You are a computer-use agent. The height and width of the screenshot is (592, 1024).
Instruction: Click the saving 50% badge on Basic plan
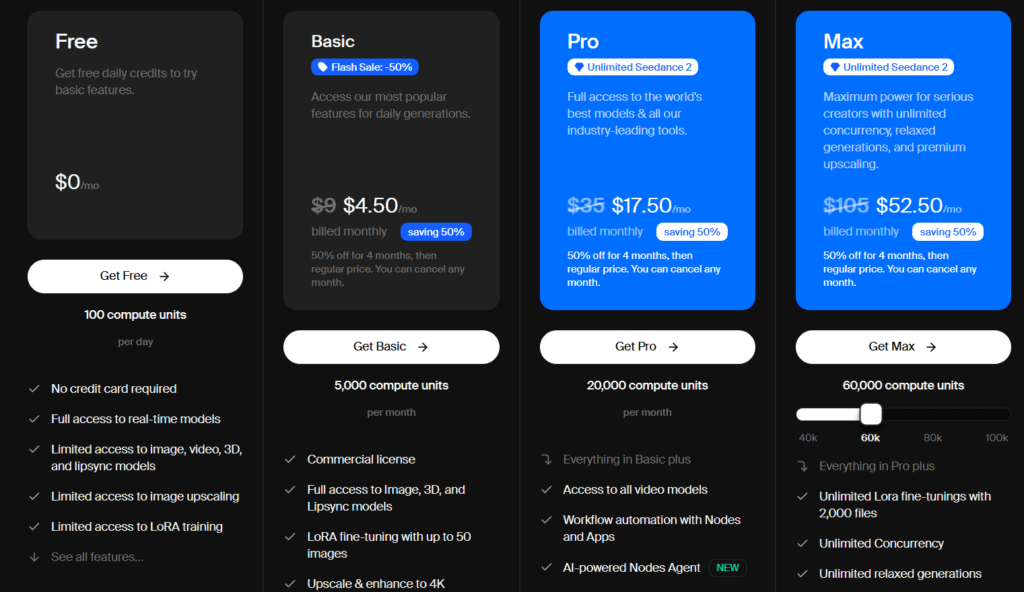pos(436,231)
